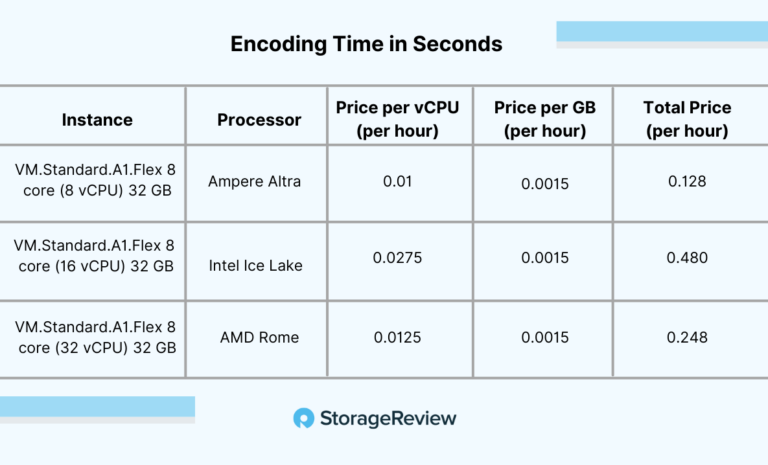
Task: Click the blue bar at top right
Action: pyautogui.click(x=662, y=31)
